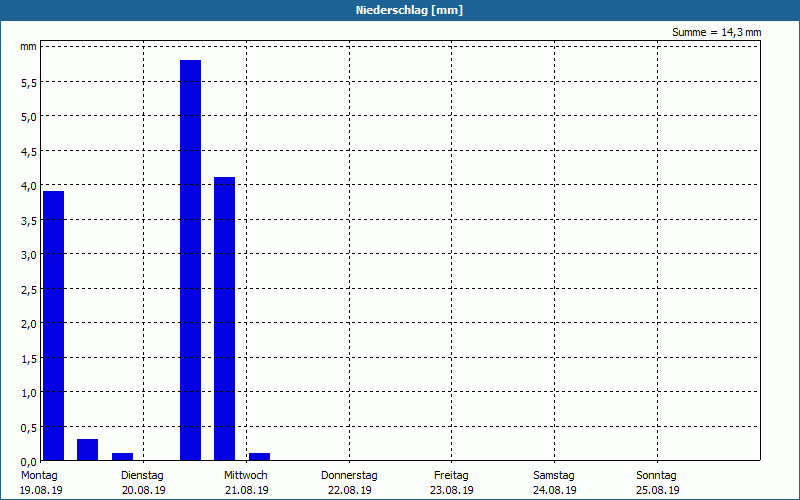Click the 'mm' unit label on y-axis

coord(29,47)
